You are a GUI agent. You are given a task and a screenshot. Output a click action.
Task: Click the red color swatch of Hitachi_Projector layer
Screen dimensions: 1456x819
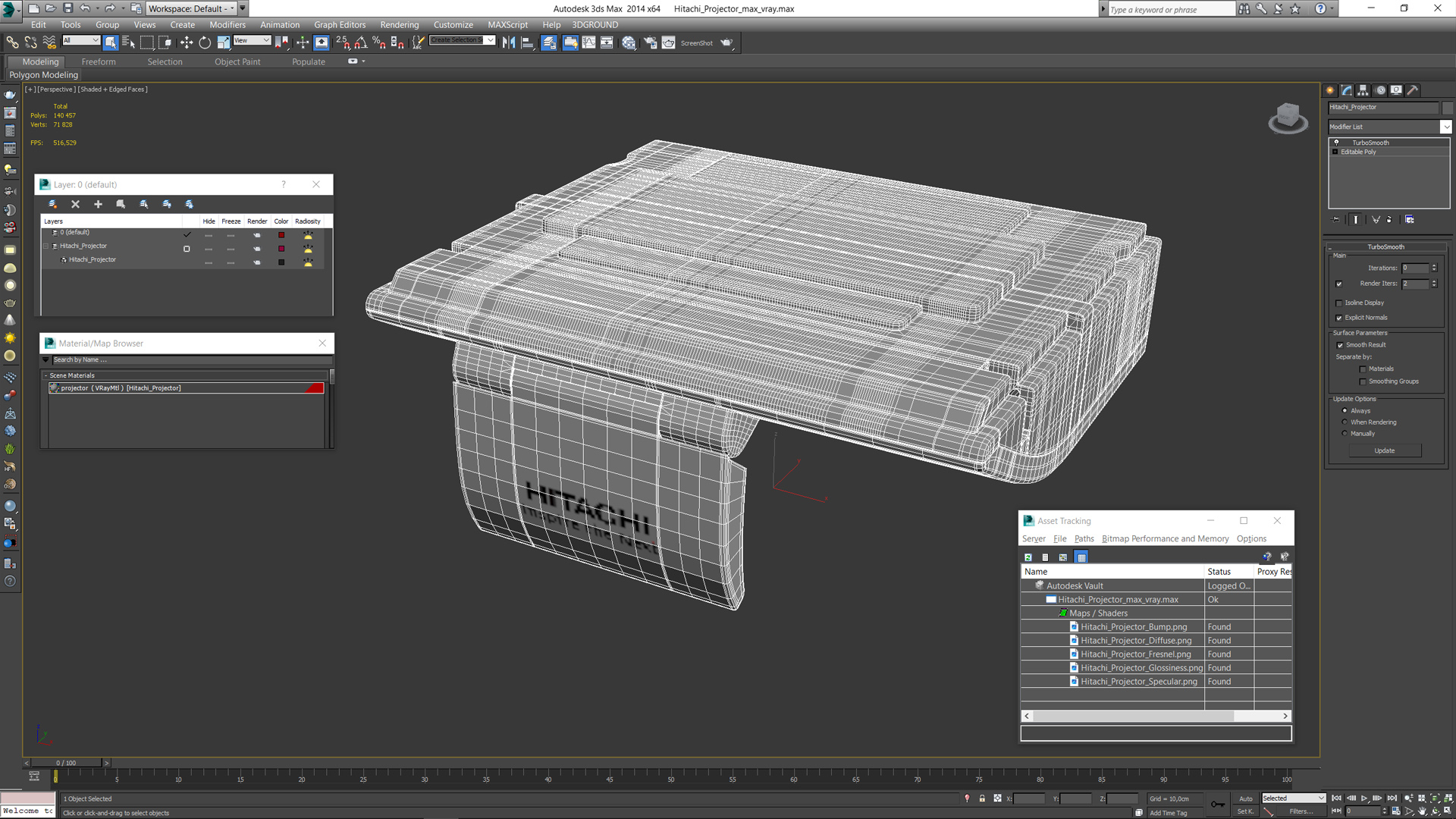click(x=281, y=249)
